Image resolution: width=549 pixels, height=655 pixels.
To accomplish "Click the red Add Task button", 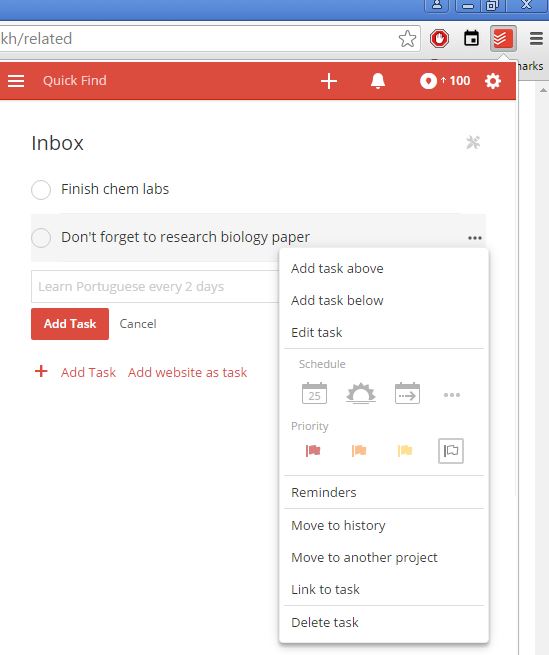I will (70, 324).
